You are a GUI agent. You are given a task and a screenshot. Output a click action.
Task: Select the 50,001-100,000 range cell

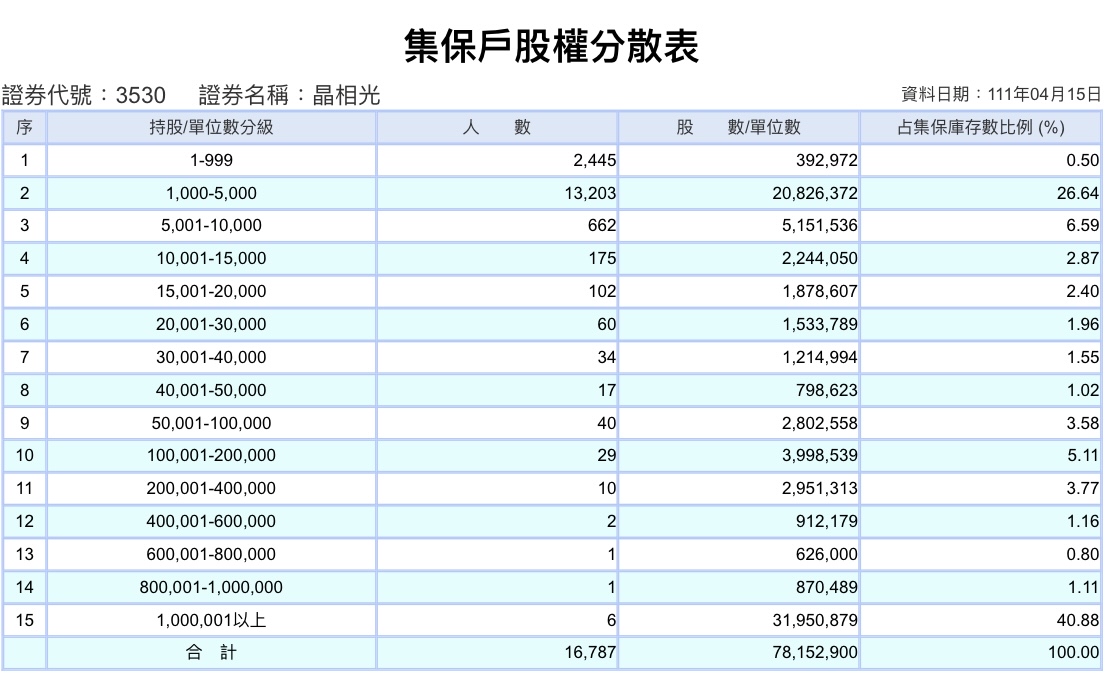211,423
